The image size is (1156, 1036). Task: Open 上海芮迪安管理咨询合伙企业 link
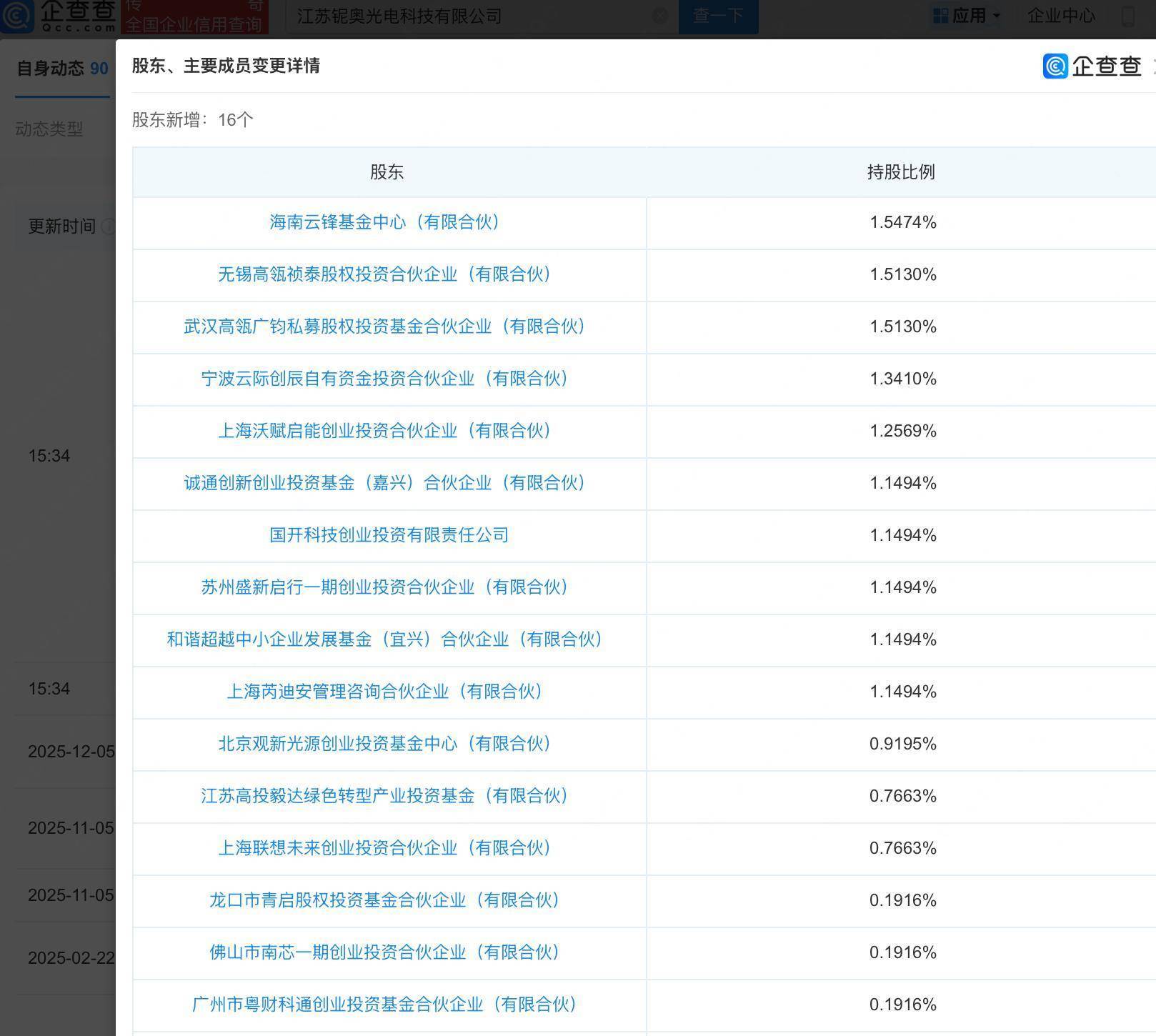(387, 692)
